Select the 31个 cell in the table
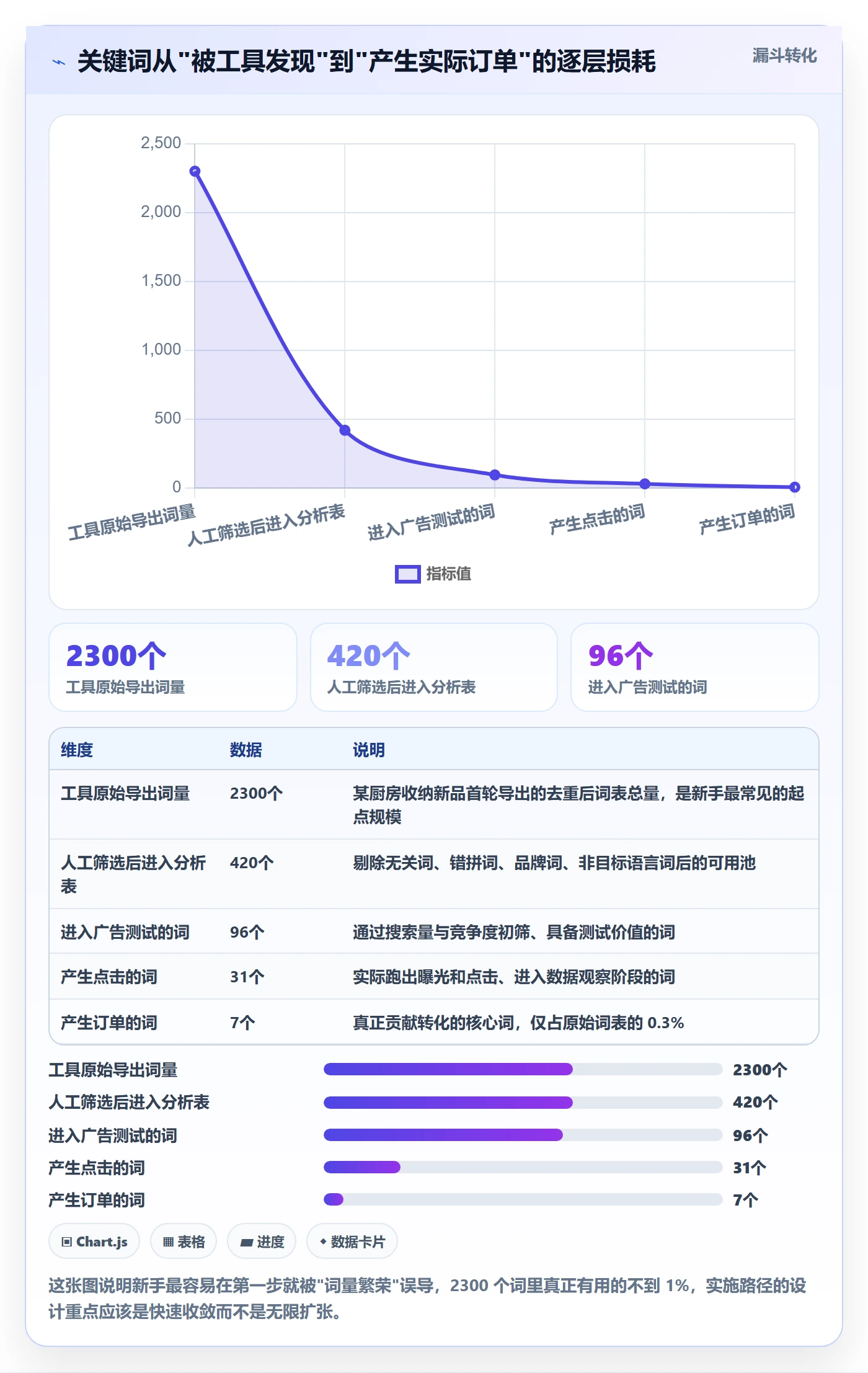 [x=247, y=977]
